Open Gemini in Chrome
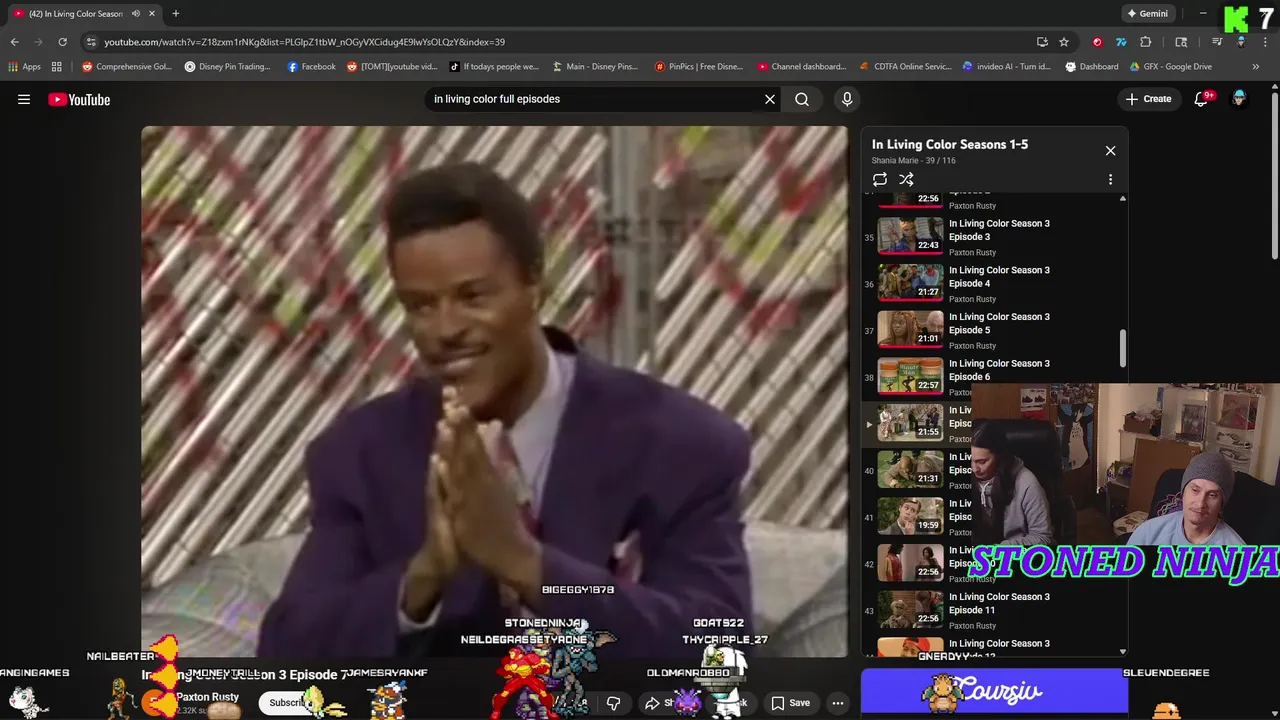Viewport: 1280px width, 720px height. (1147, 14)
